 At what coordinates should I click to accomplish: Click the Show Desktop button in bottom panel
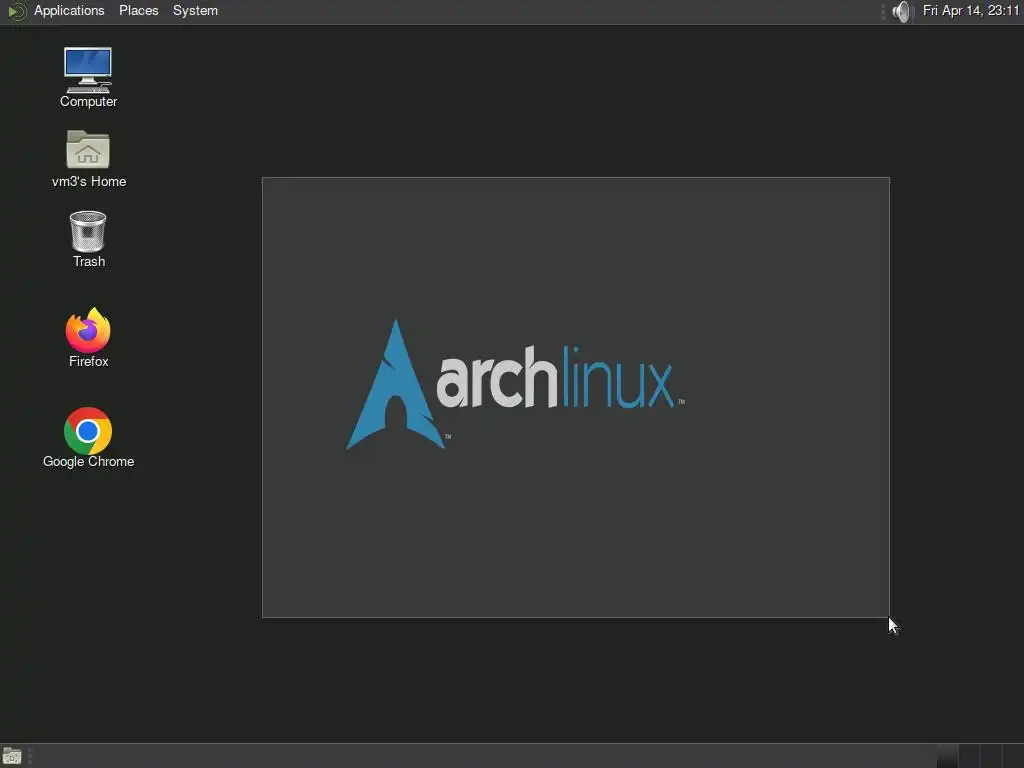[12, 756]
